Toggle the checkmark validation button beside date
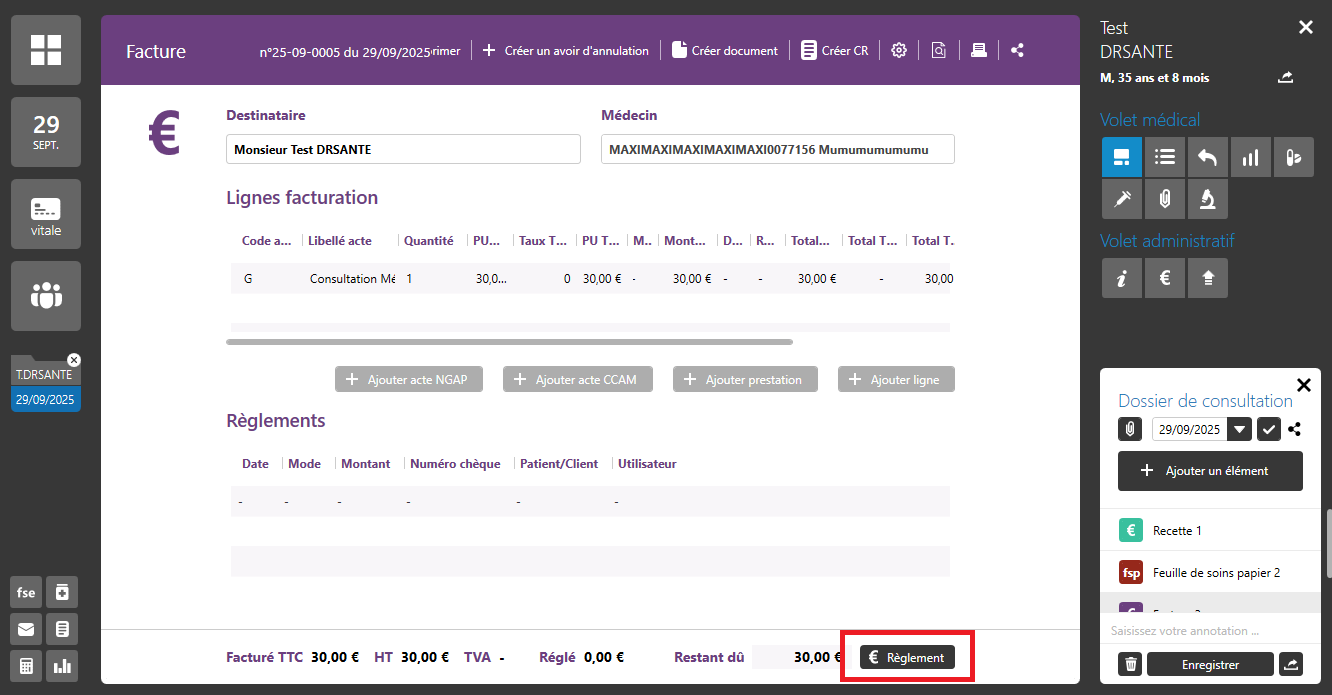This screenshot has width=1332, height=695. point(1268,429)
